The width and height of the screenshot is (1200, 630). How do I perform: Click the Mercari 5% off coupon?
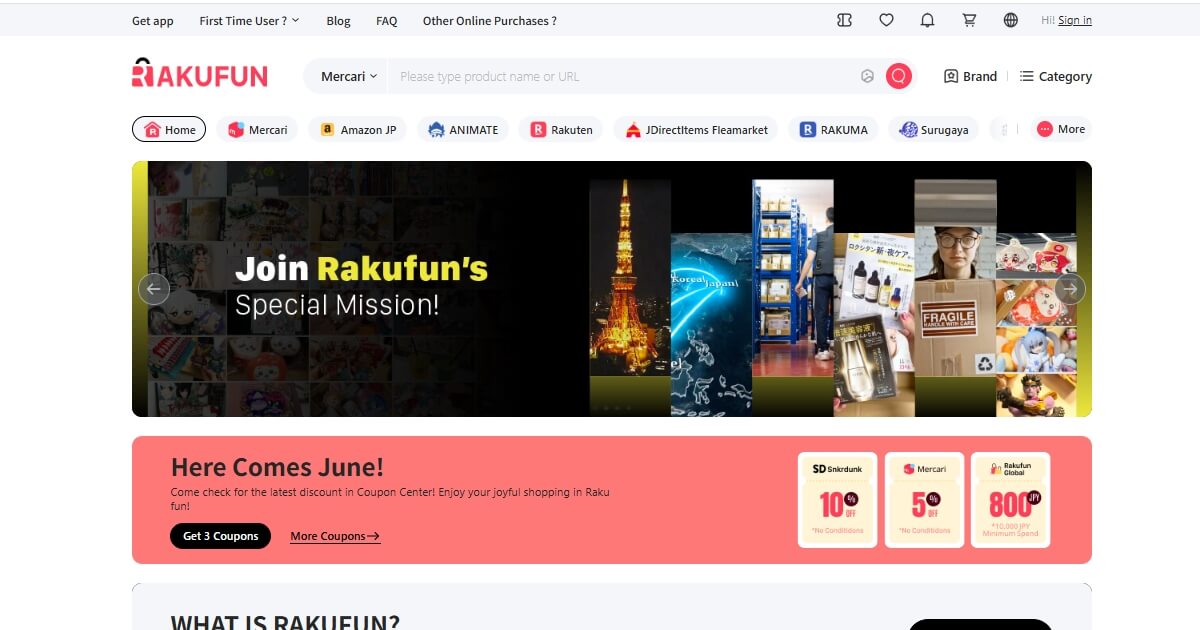pos(924,500)
